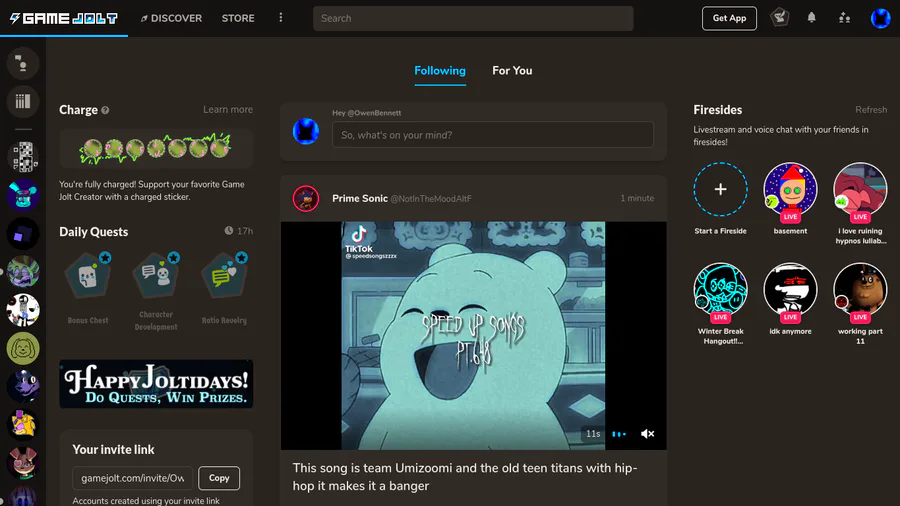The height and width of the screenshot is (506, 900).
Task: Click the Charge help question mark icon
Action: [105, 110]
